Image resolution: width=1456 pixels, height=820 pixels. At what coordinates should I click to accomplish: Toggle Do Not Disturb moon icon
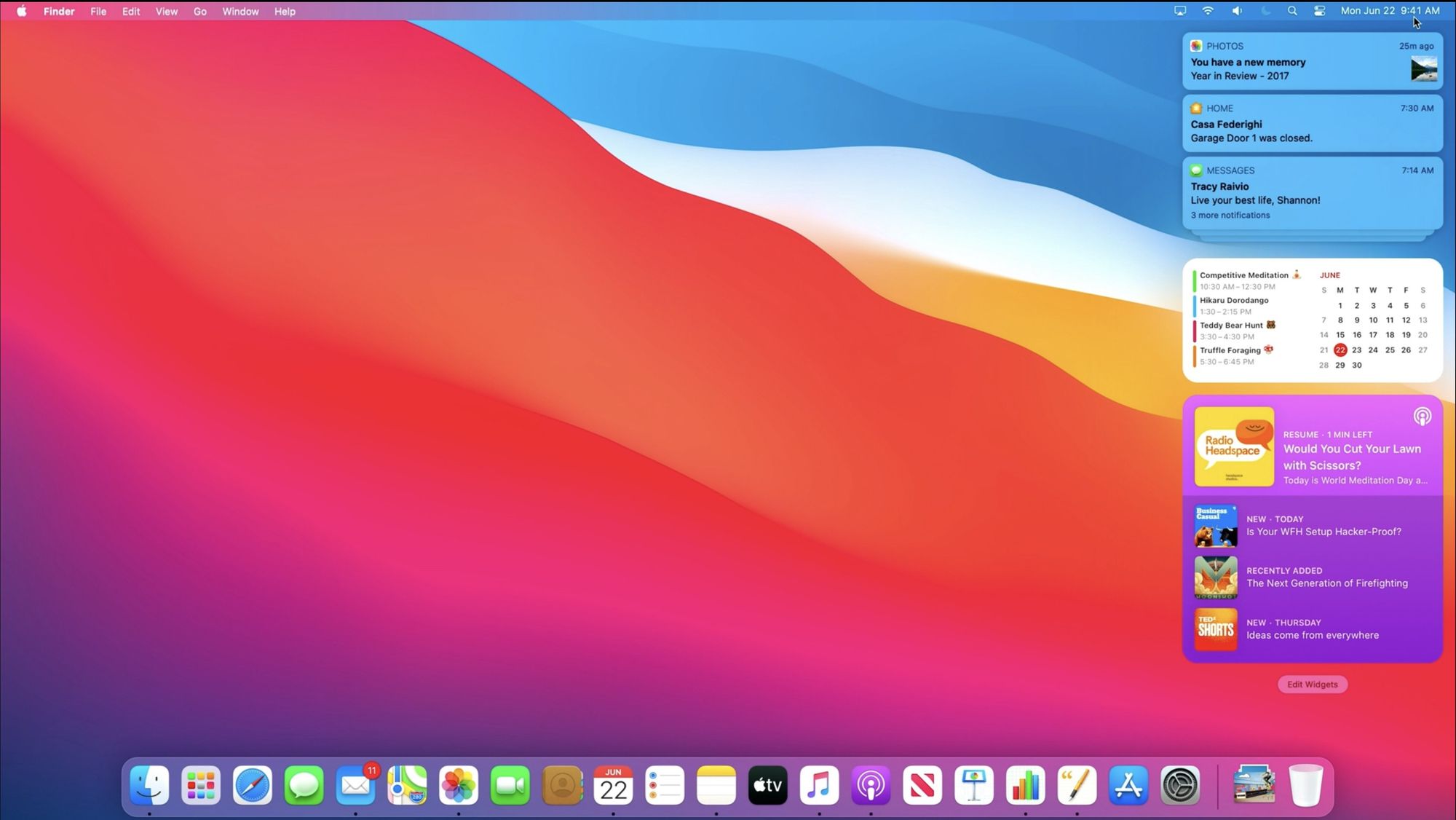click(1265, 11)
